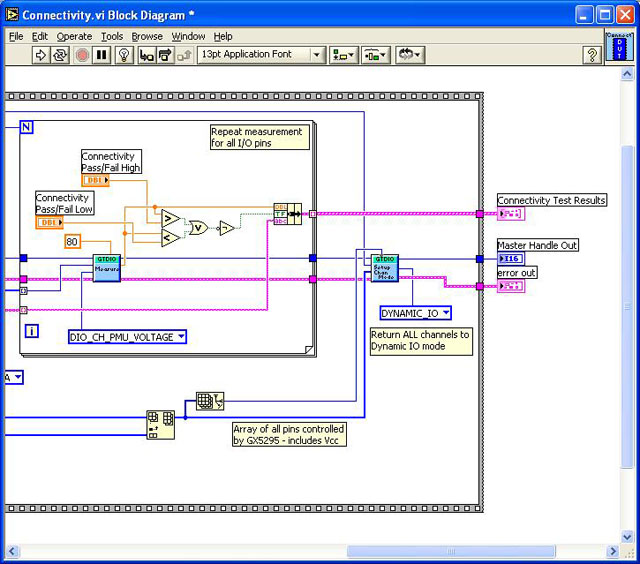The height and width of the screenshot is (564, 640).
Task: Open the Operate menu
Action: [x=74, y=36]
